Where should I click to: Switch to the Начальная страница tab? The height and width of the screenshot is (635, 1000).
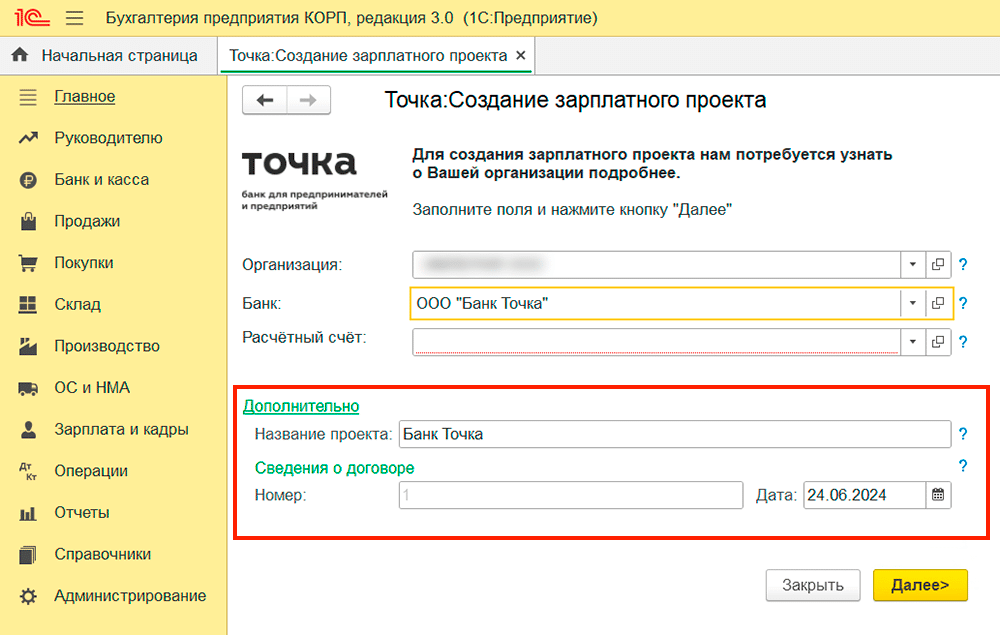pyautogui.click(x=119, y=56)
